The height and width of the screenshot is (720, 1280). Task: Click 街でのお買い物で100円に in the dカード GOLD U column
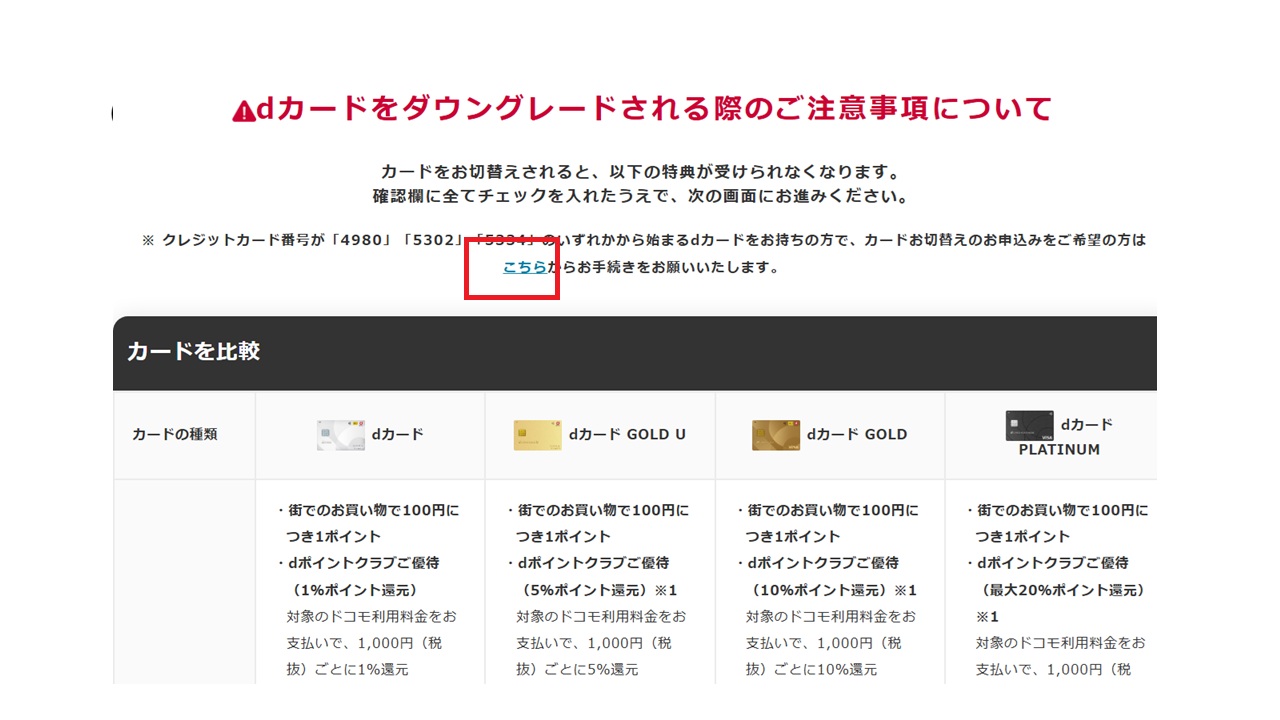pos(603,510)
